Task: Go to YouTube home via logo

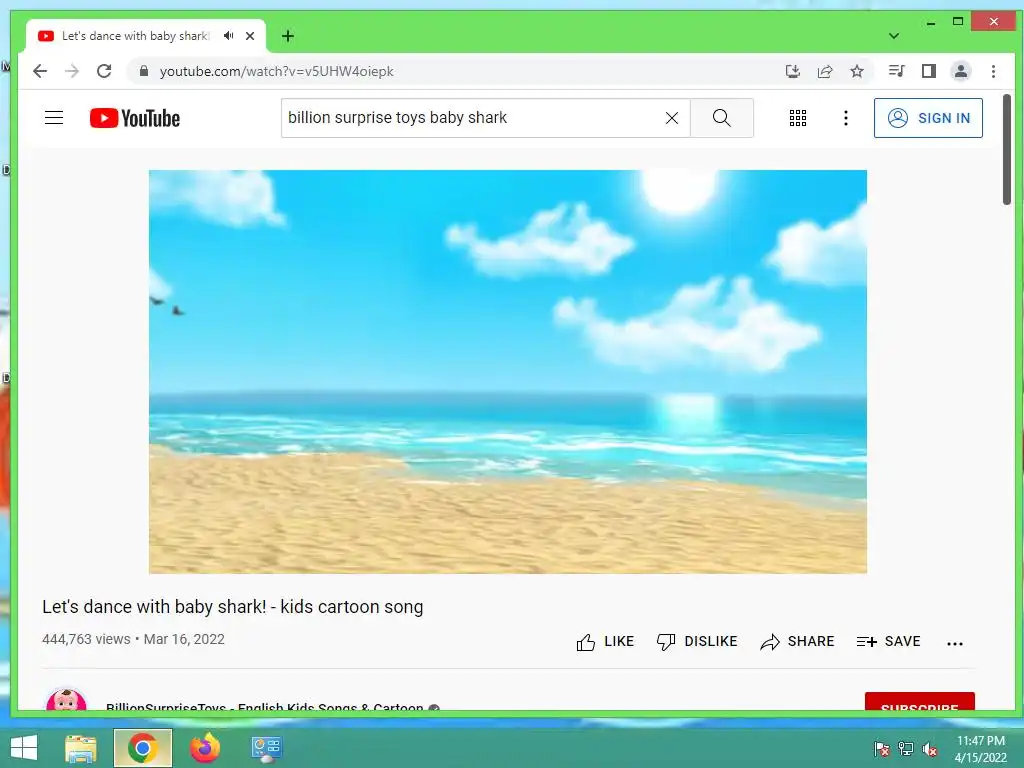Action: [135, 118]
